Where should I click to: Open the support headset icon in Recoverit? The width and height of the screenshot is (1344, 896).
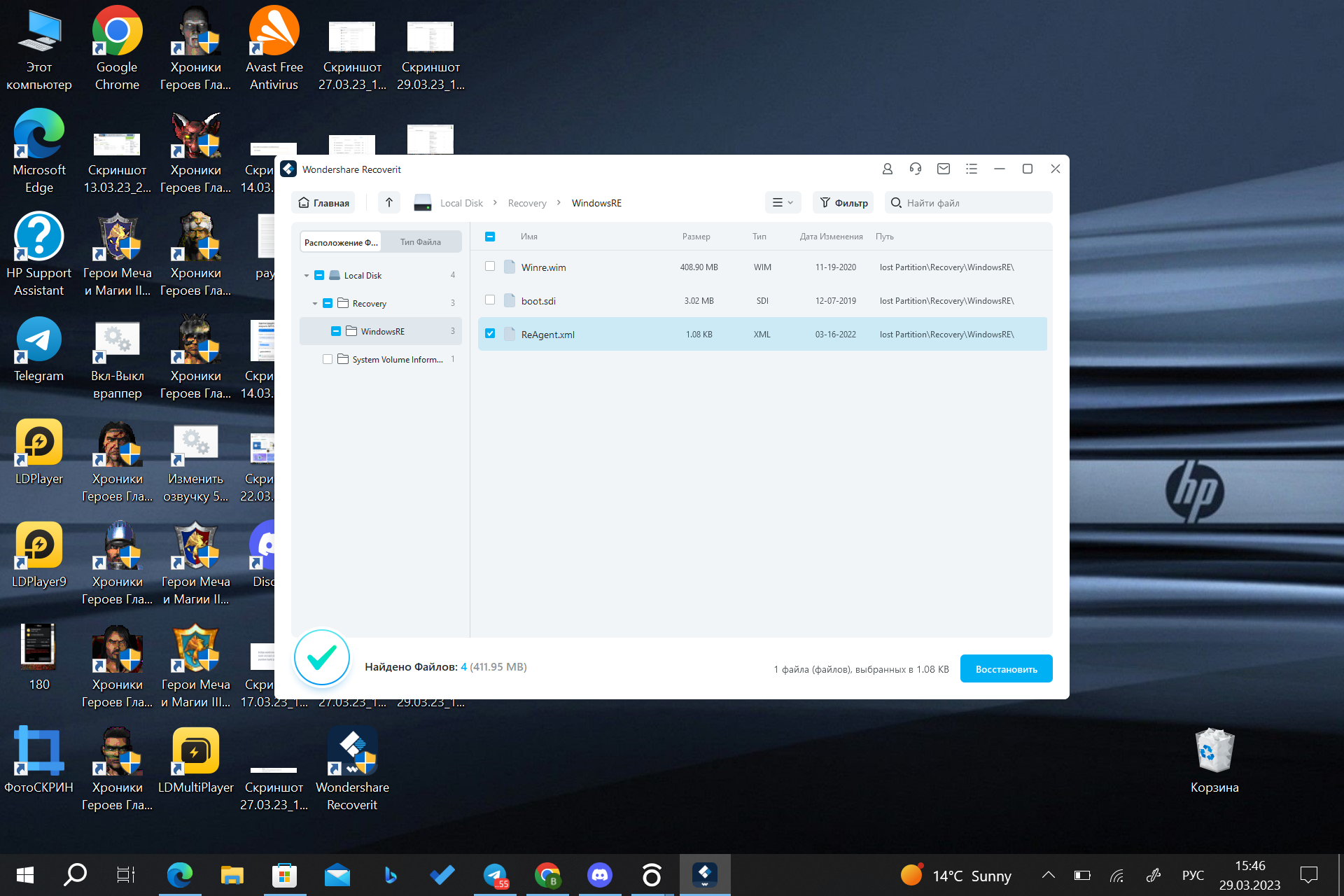pos(915,169)
